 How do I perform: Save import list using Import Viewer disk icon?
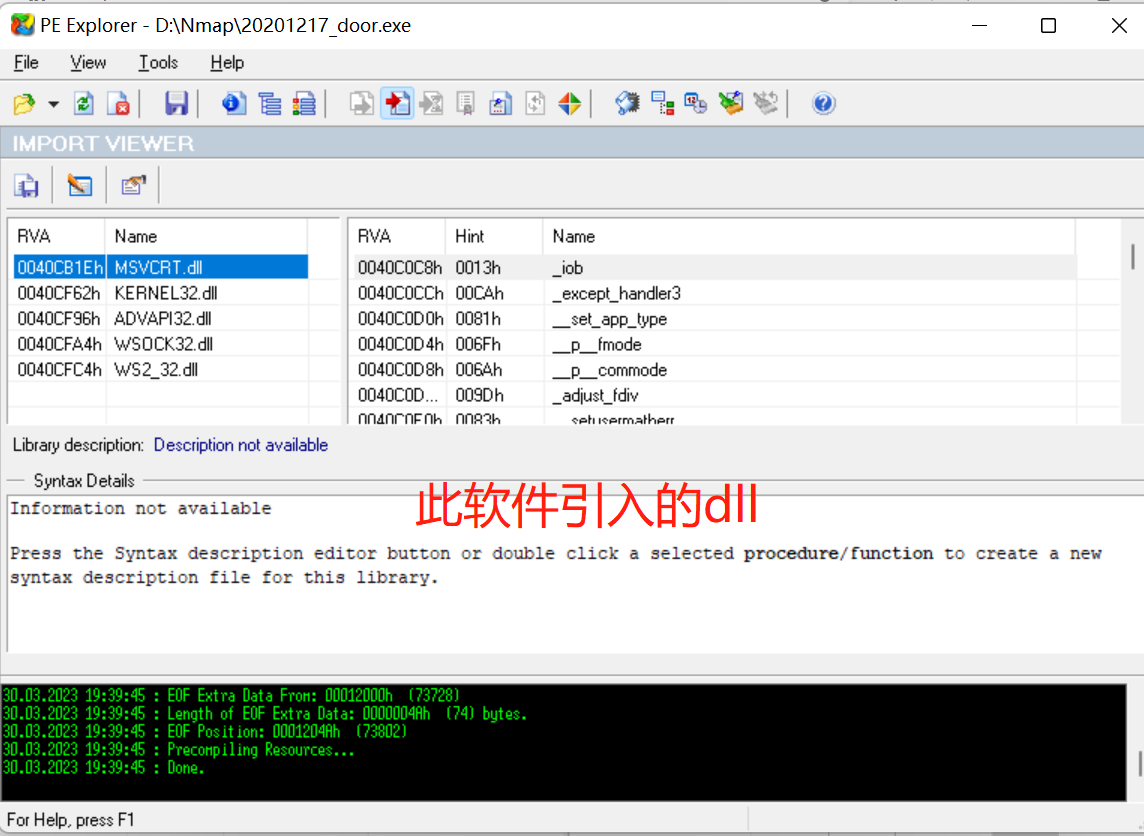coord(27,186)
